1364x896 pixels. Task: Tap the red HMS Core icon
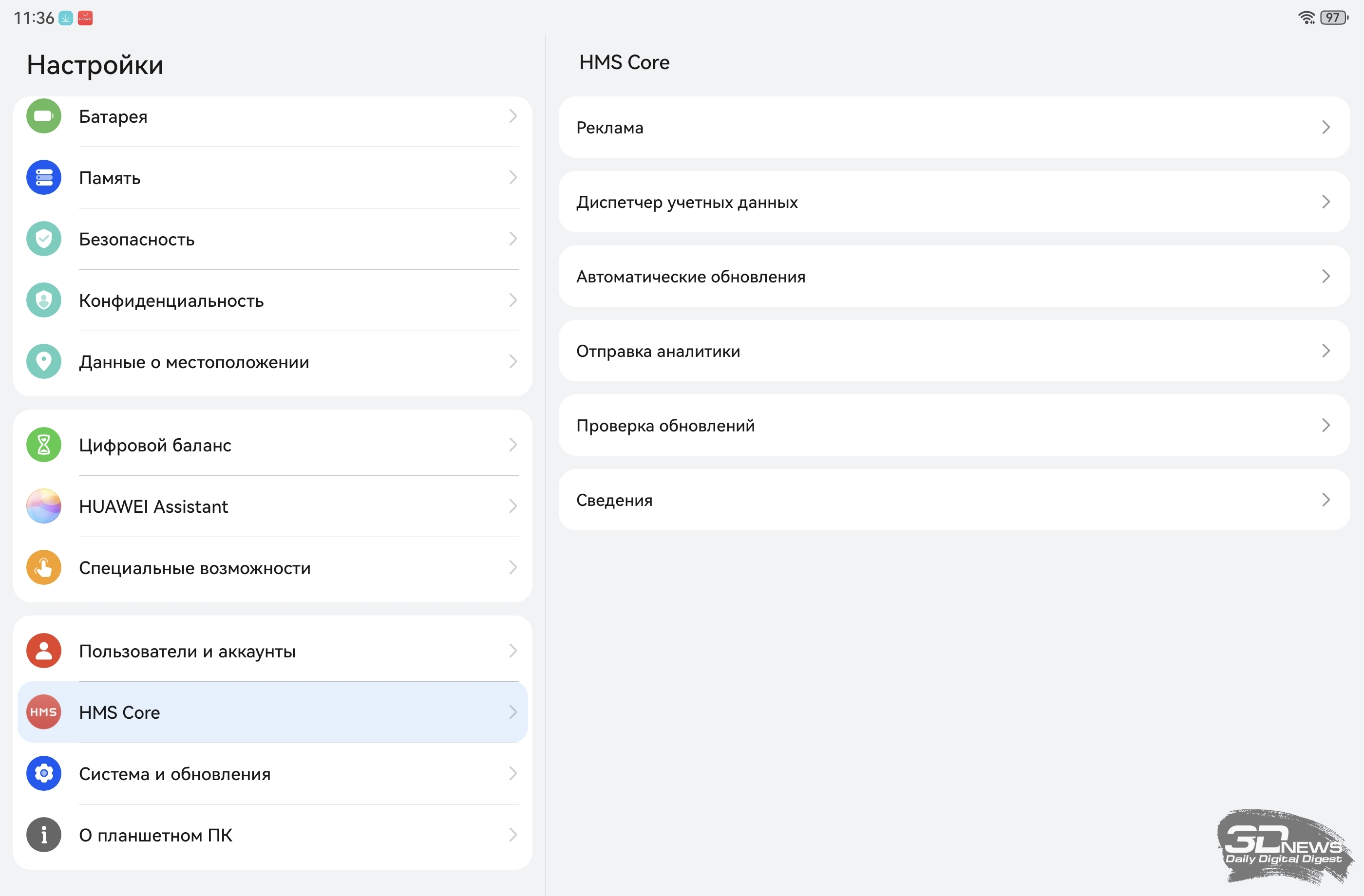point(43,712)
